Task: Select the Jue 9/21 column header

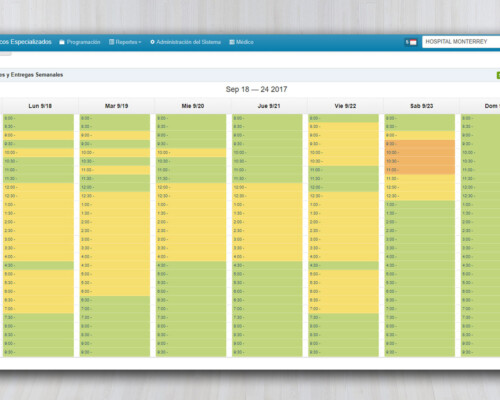Action: [269, 106]
